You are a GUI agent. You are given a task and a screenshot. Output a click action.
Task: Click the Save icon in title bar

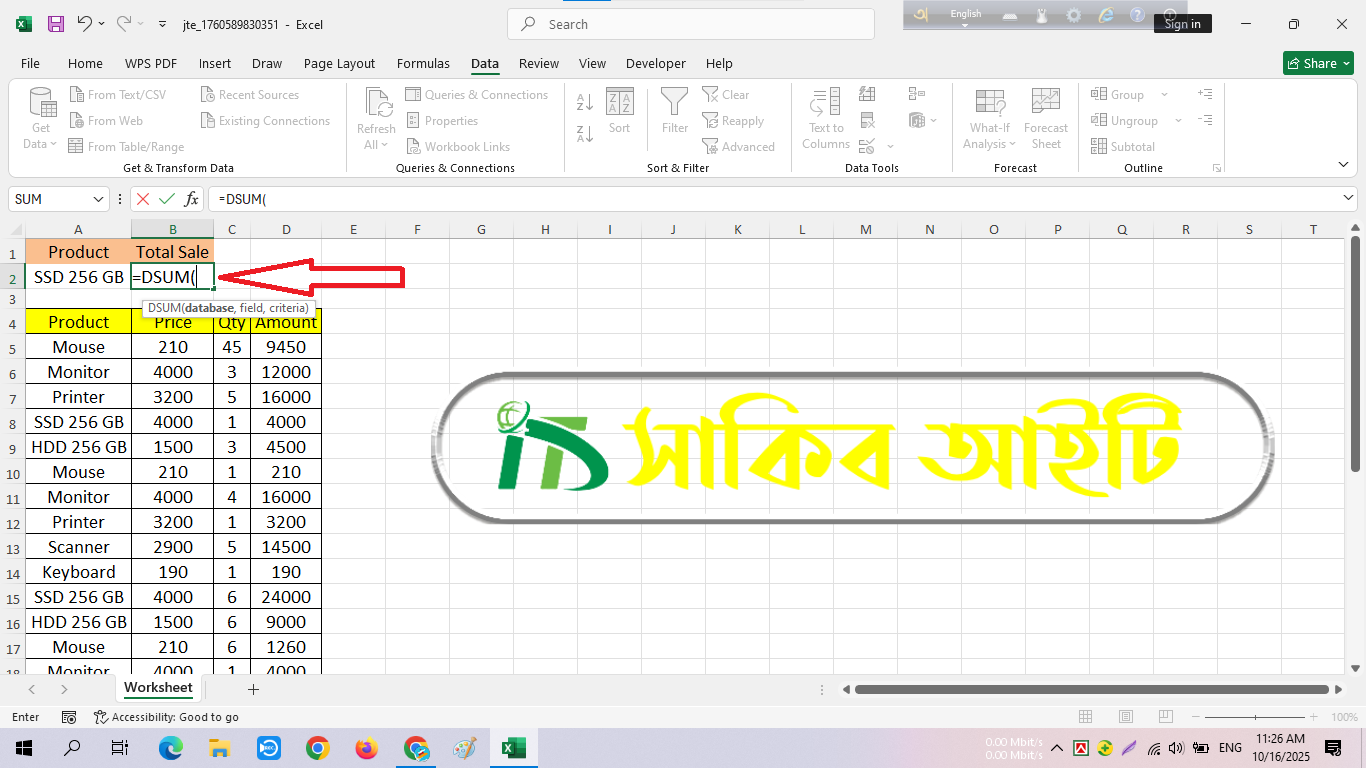pos(56,24)
